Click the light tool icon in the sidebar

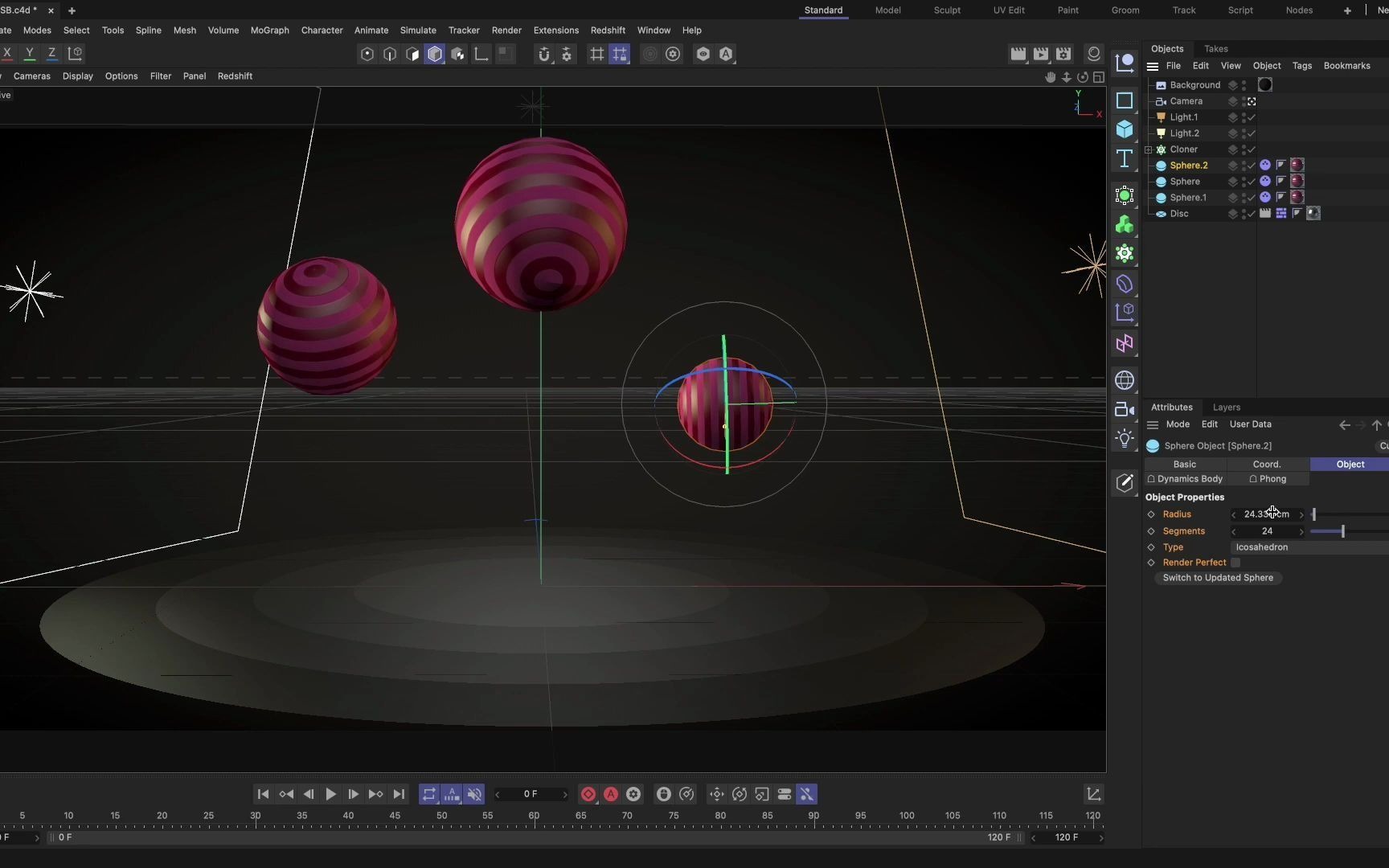(1125, 438)
